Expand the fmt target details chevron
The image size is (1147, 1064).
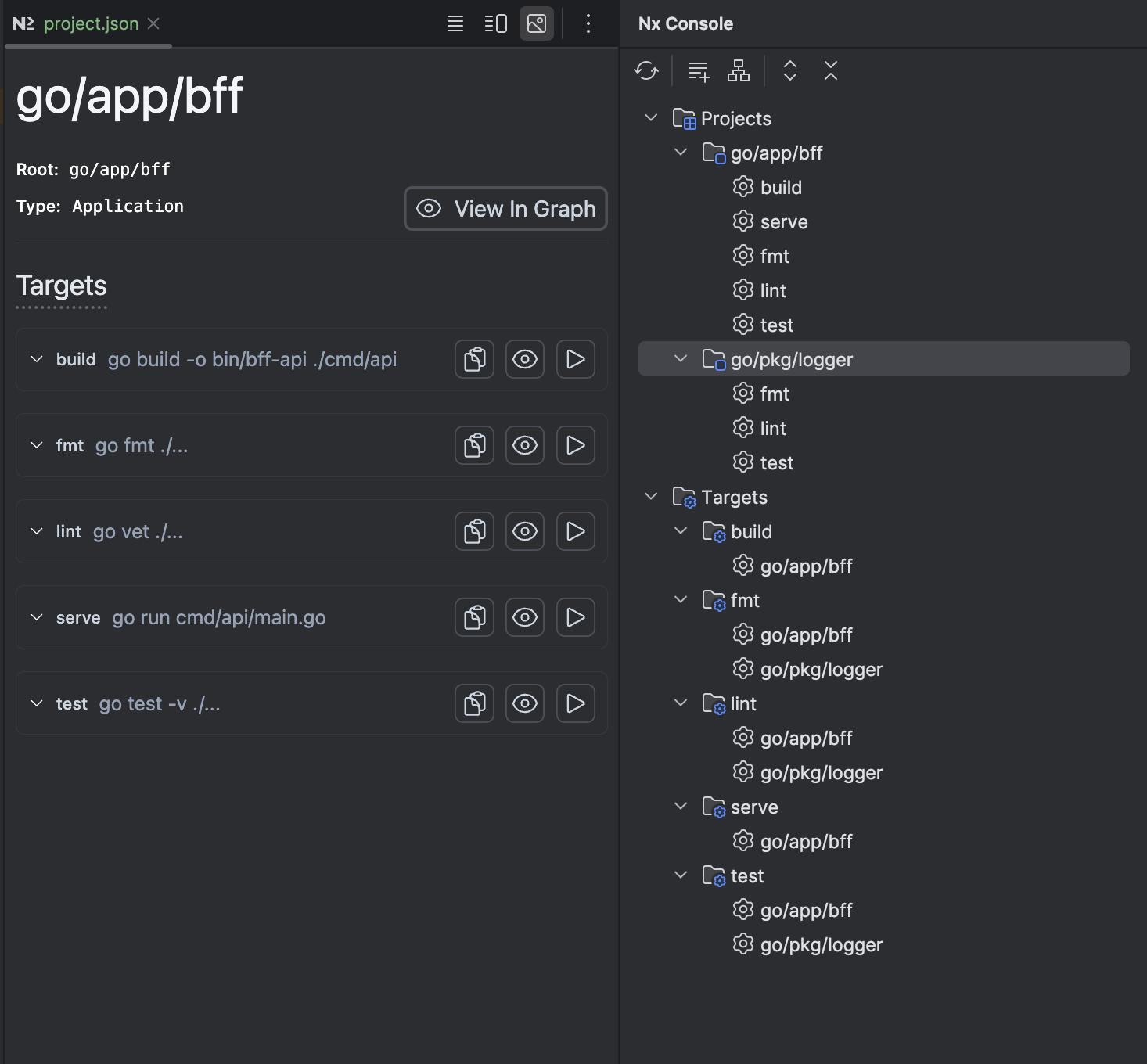coord(36,445)
